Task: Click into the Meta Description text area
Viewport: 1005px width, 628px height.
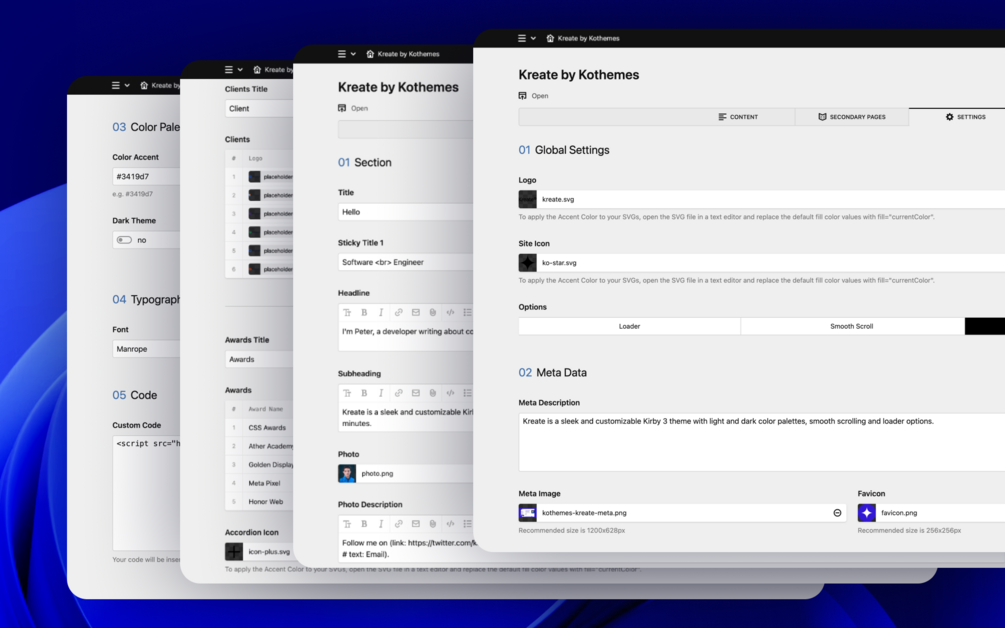Action: 761,442
